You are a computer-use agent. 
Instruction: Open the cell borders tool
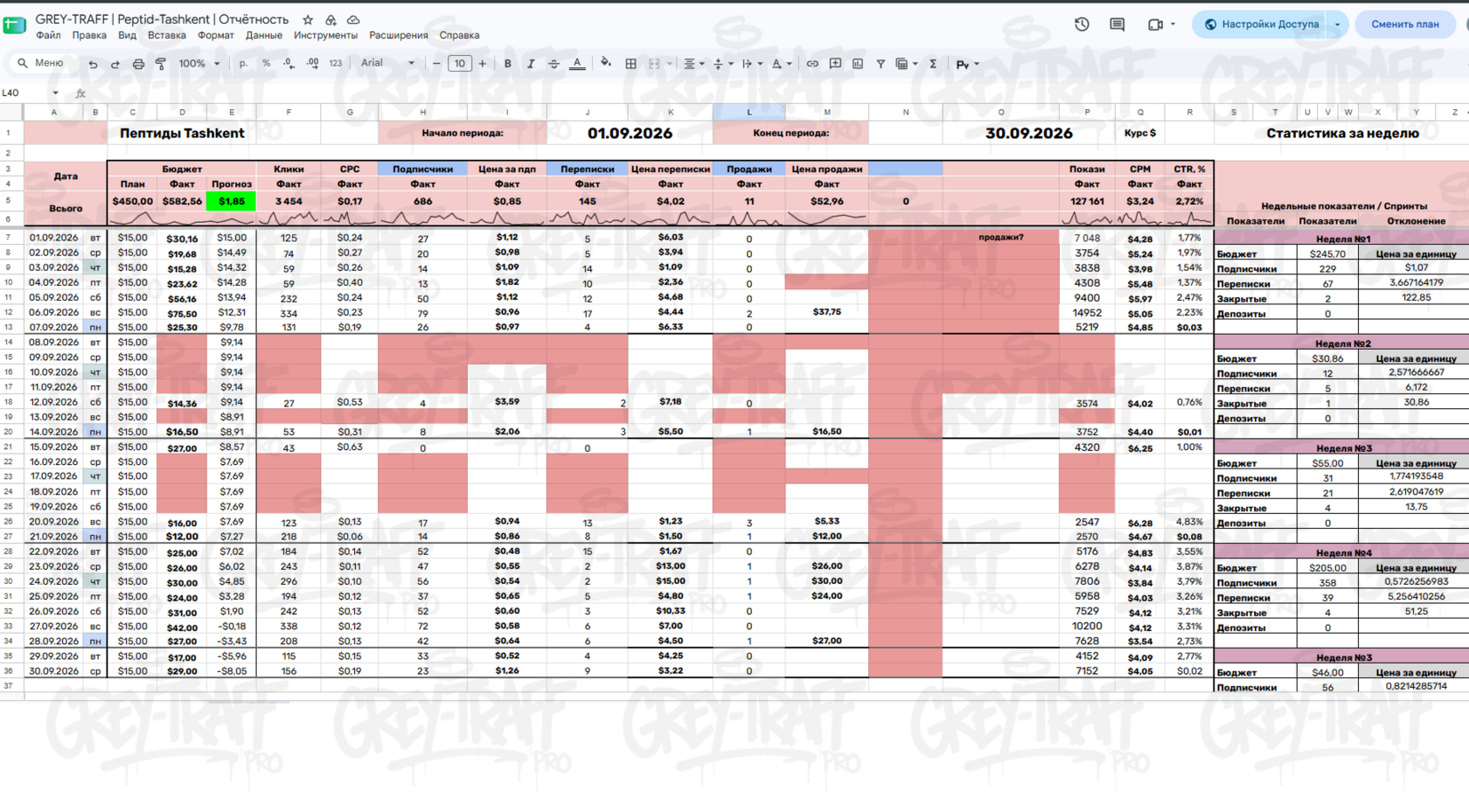point(630,64)
